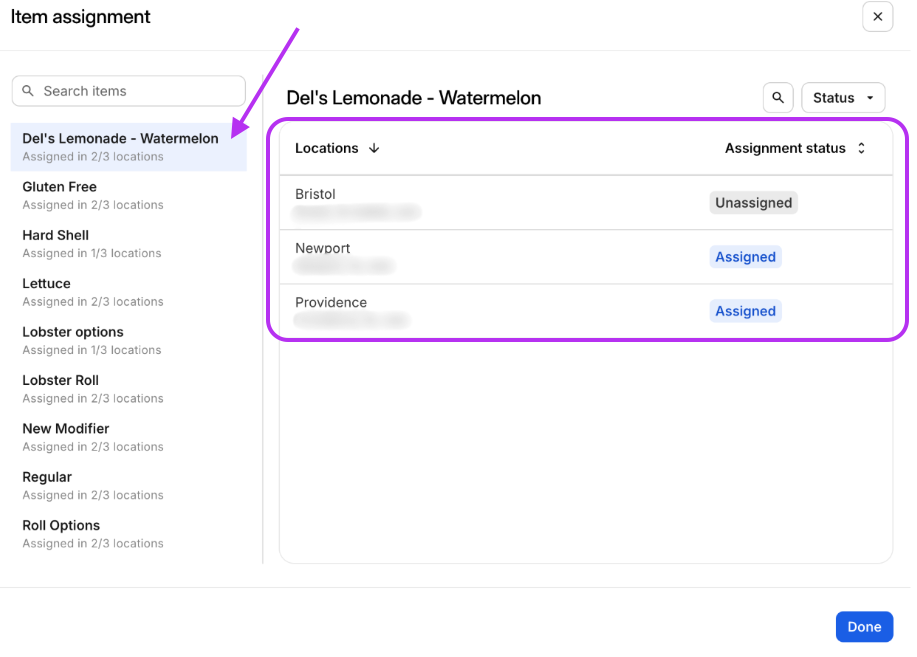Select the Lettuce item
Screen dimensions: 917x657
pos(129,292)
